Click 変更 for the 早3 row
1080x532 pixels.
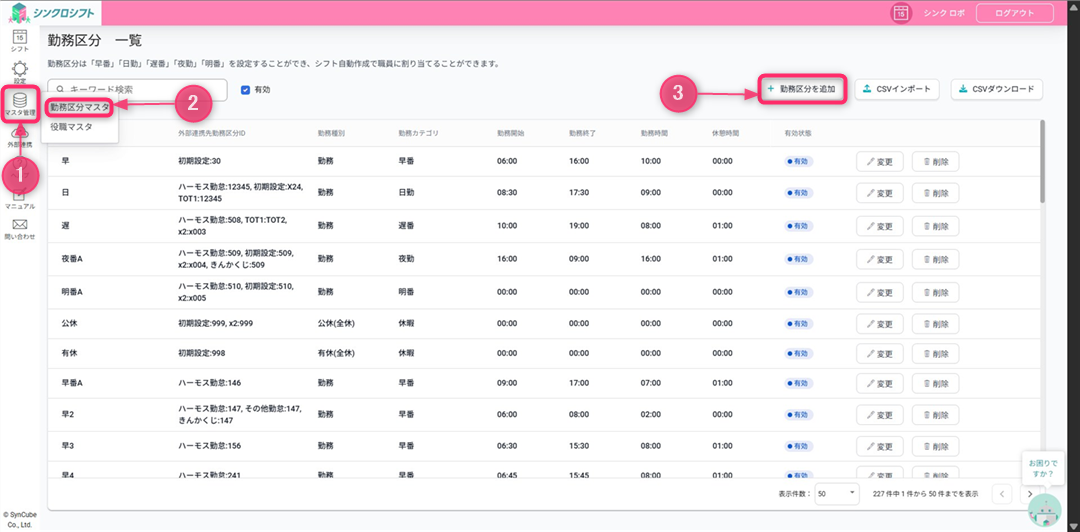pyautogui.click(x=880, y=446)
